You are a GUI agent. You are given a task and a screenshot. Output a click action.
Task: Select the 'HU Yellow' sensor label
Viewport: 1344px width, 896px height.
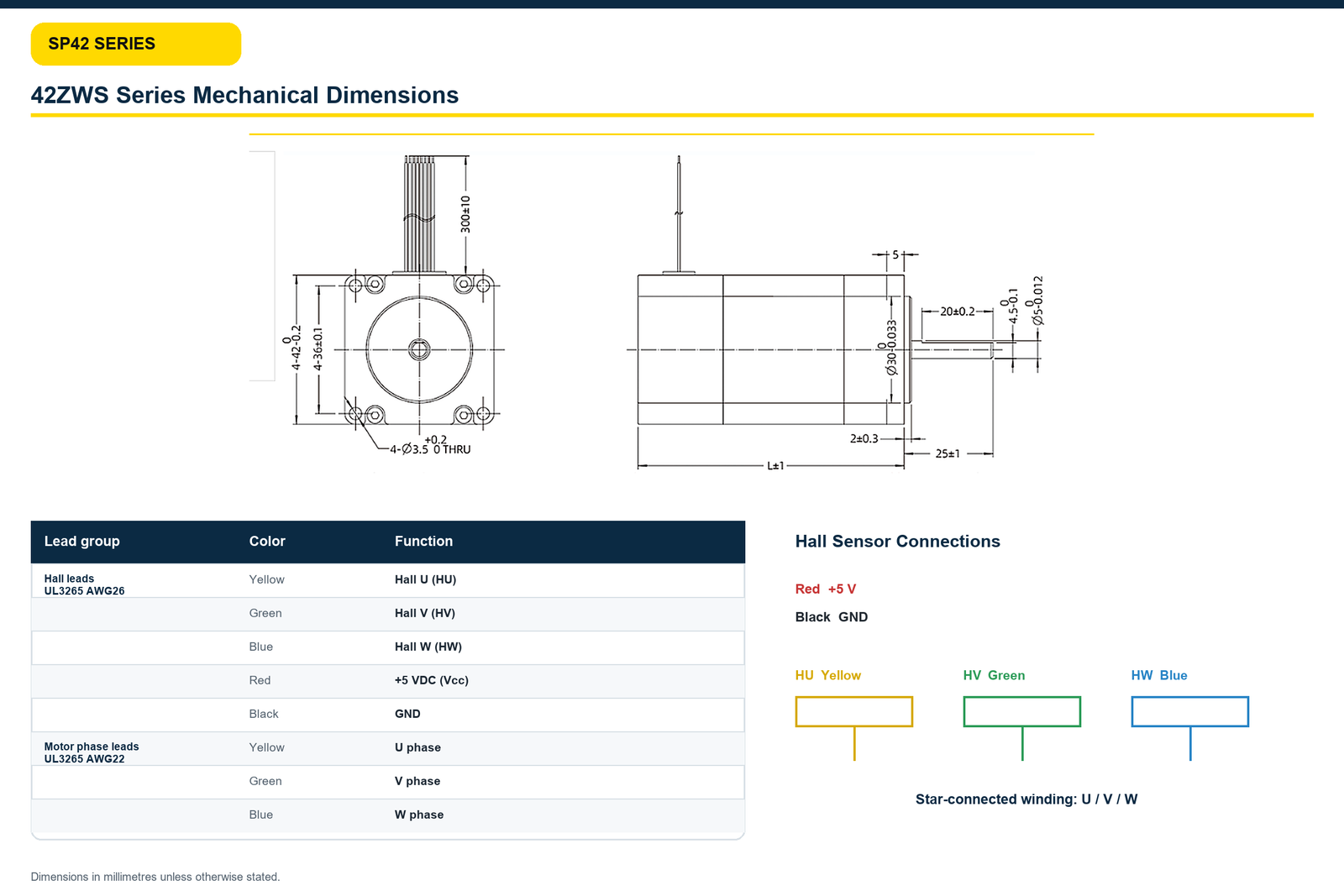coord(827,675)
